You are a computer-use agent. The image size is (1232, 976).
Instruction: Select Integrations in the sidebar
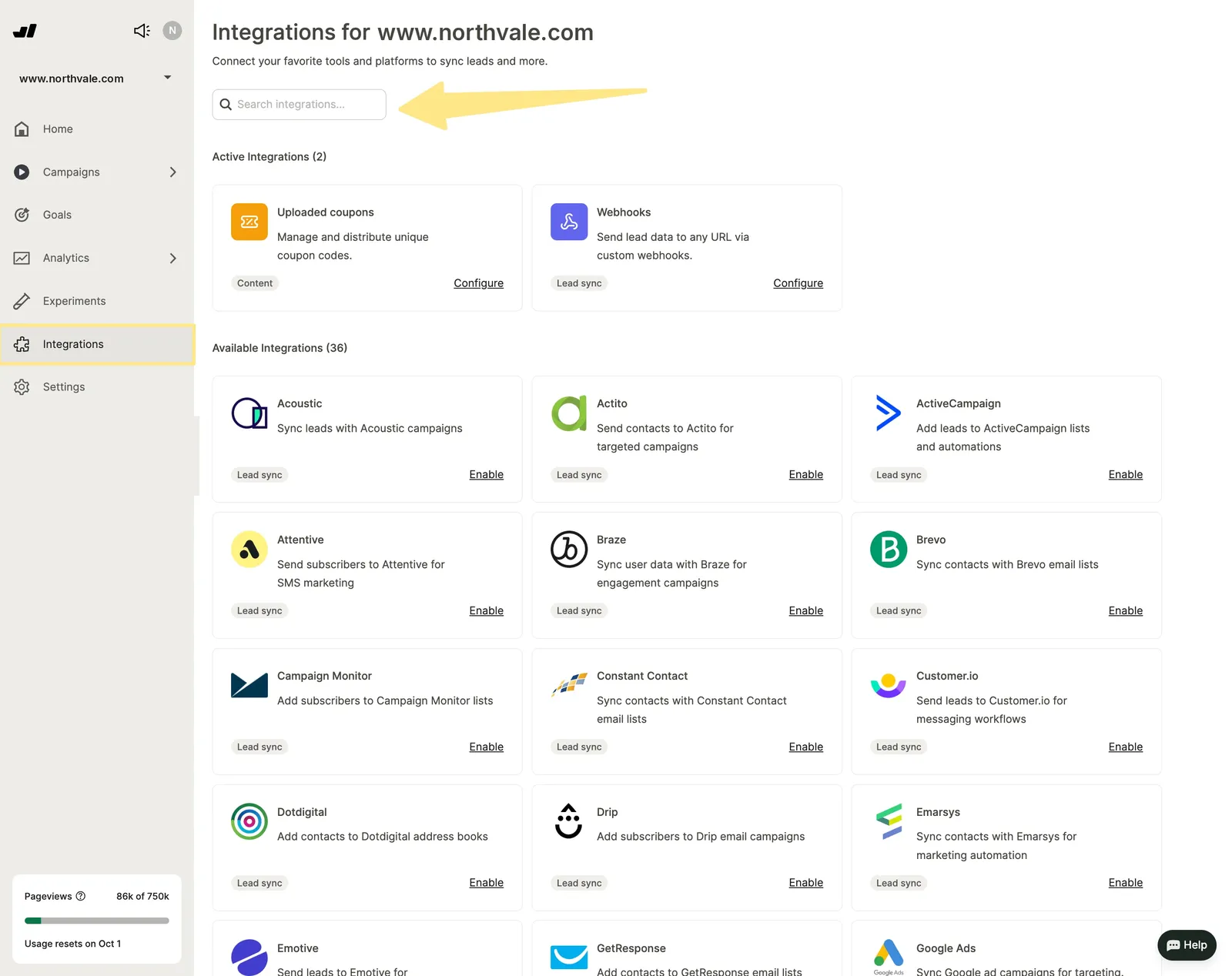97,344
